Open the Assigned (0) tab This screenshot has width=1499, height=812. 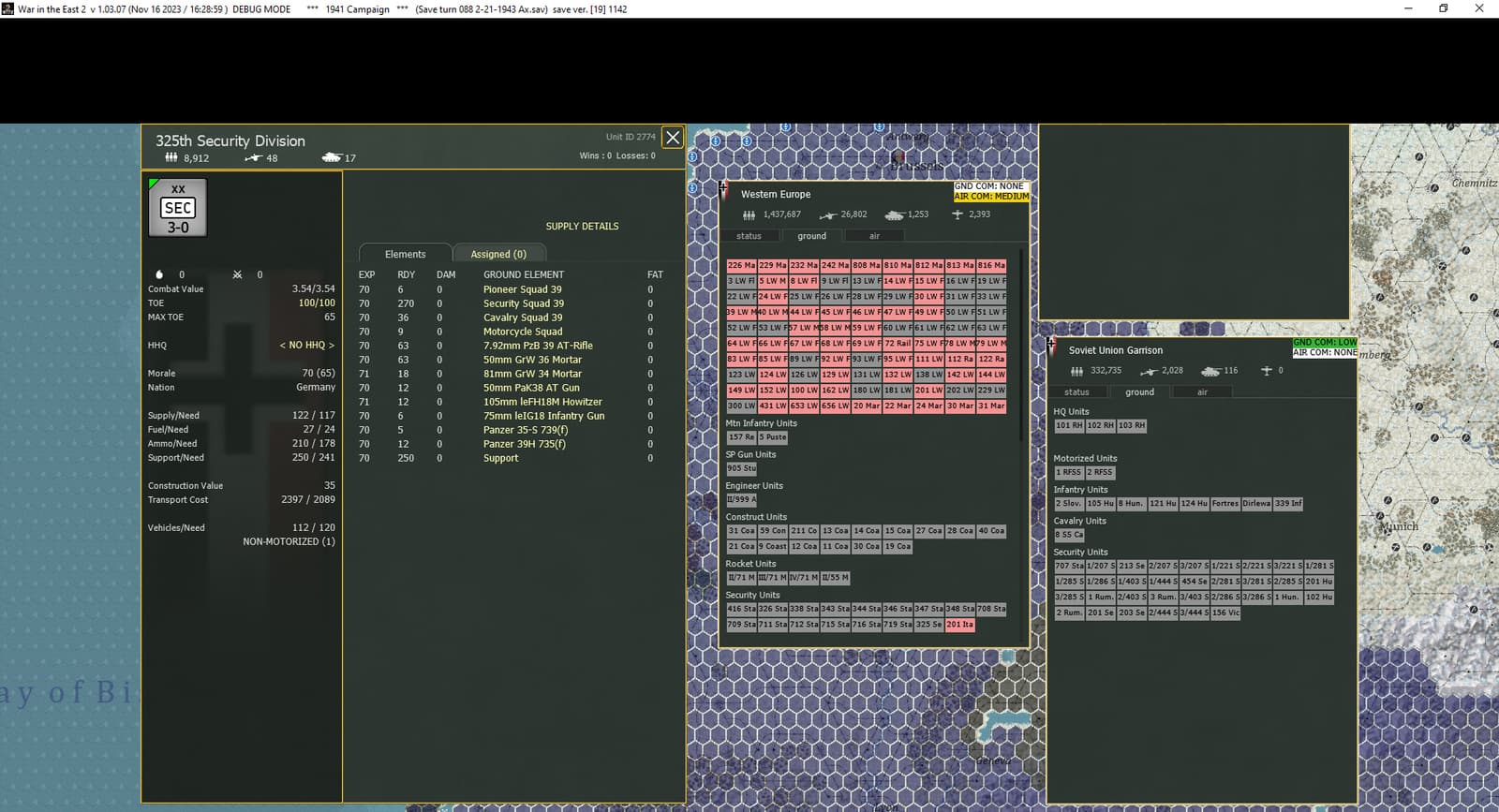coord(498,254)
